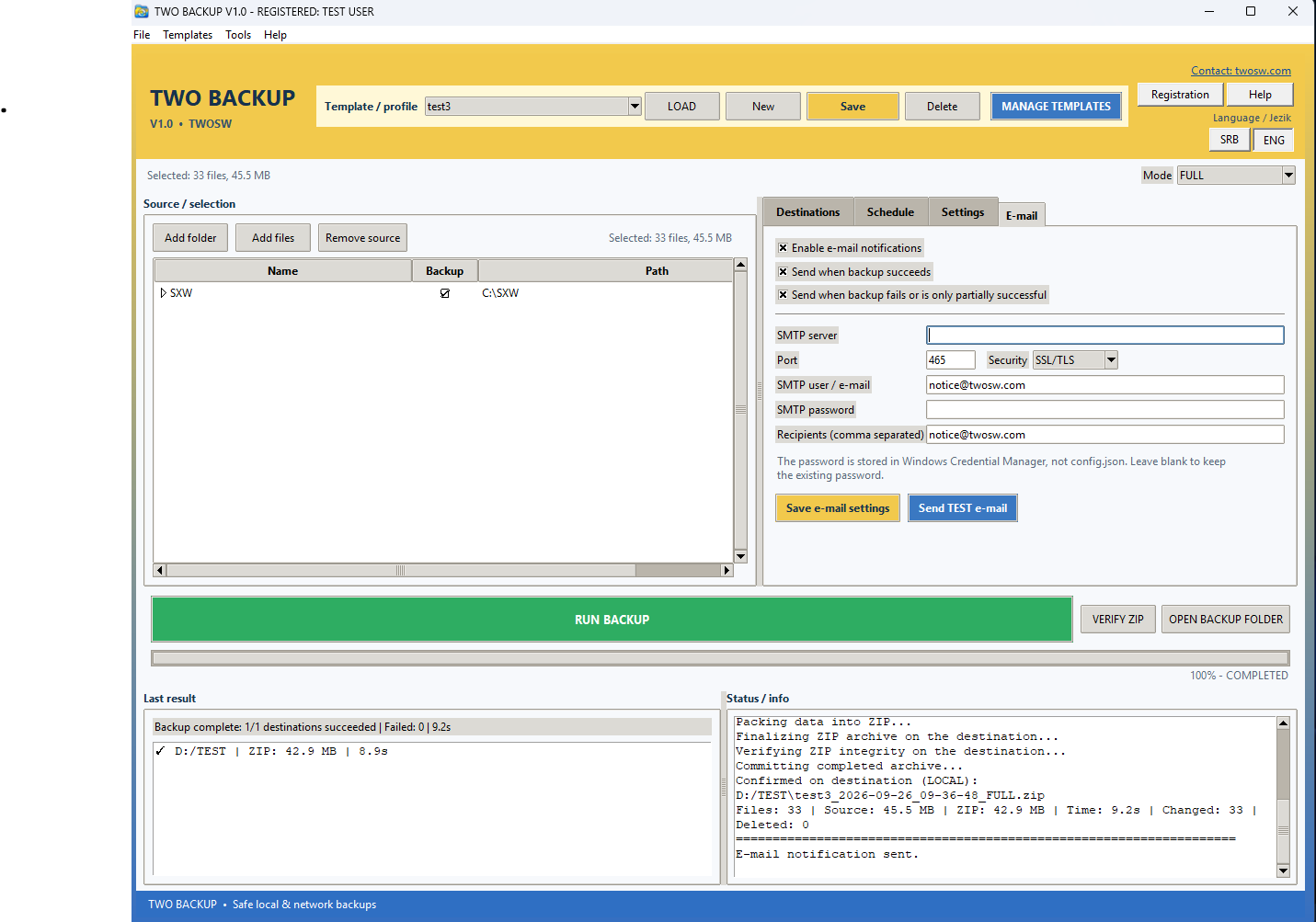Minimize the TWO BACKUP window
This screenshot has width=1316, height=922.
click(x=1209, y=11)
